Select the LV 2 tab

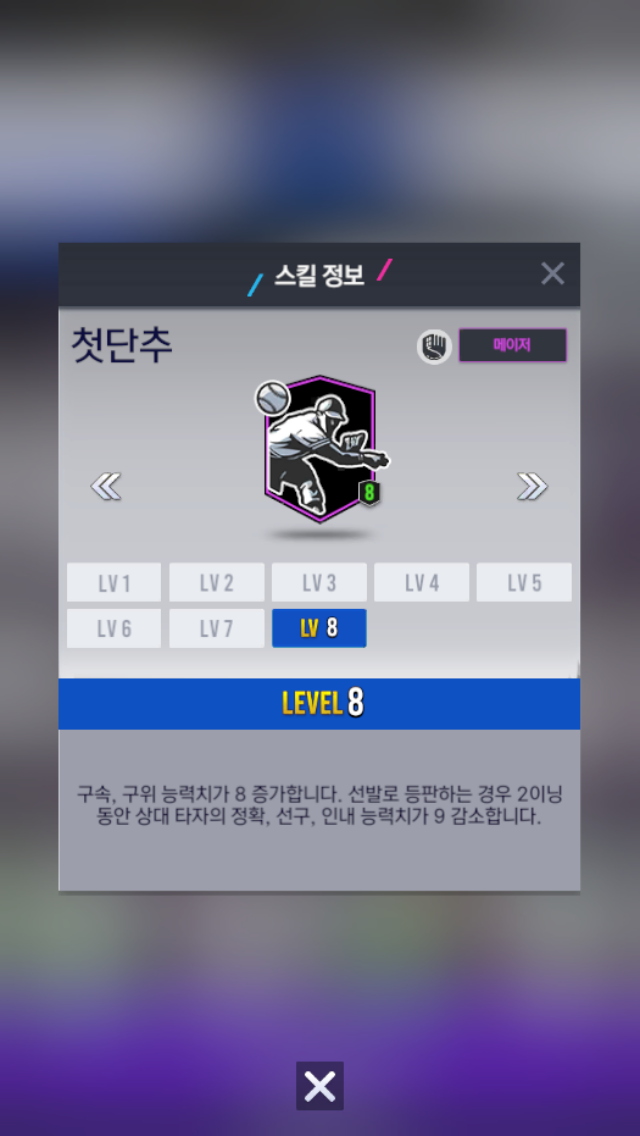click(x=217, y=582)
